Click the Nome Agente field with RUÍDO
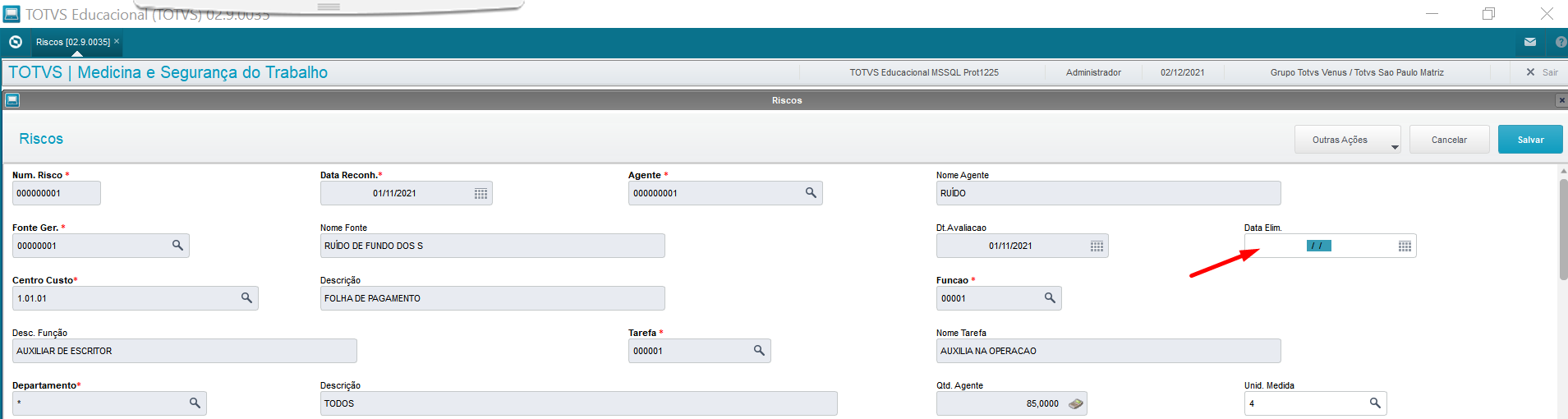Screen dimensions: 1568x419 (x=1108, y=193)
